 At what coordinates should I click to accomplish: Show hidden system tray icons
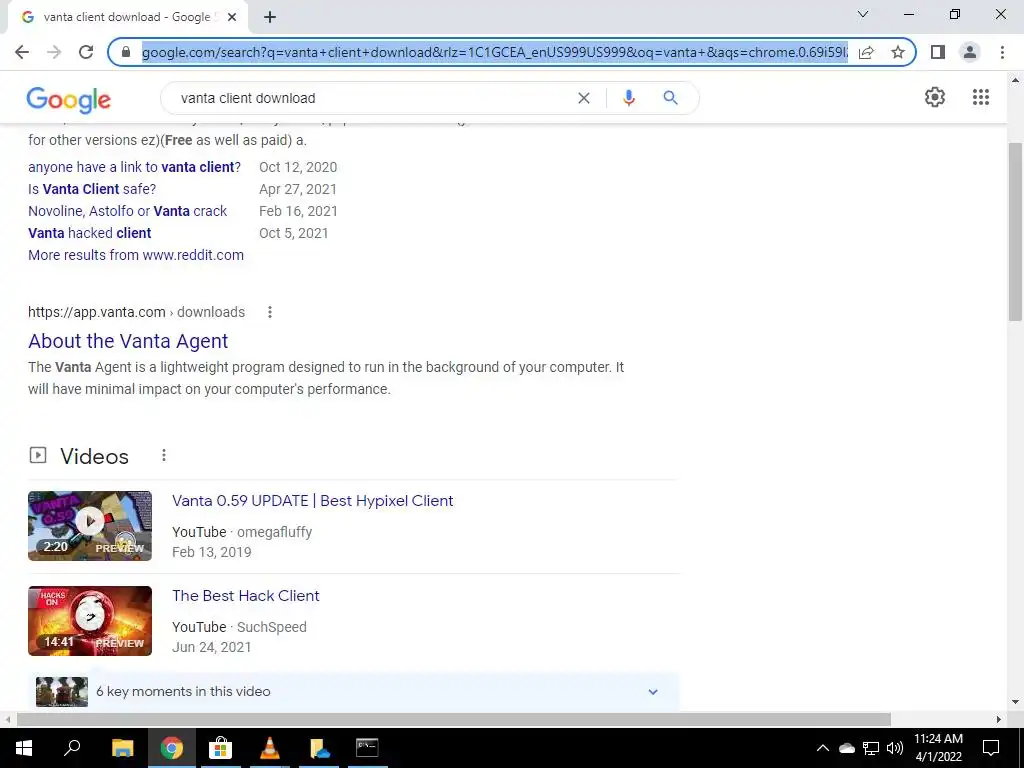point(823,748)
